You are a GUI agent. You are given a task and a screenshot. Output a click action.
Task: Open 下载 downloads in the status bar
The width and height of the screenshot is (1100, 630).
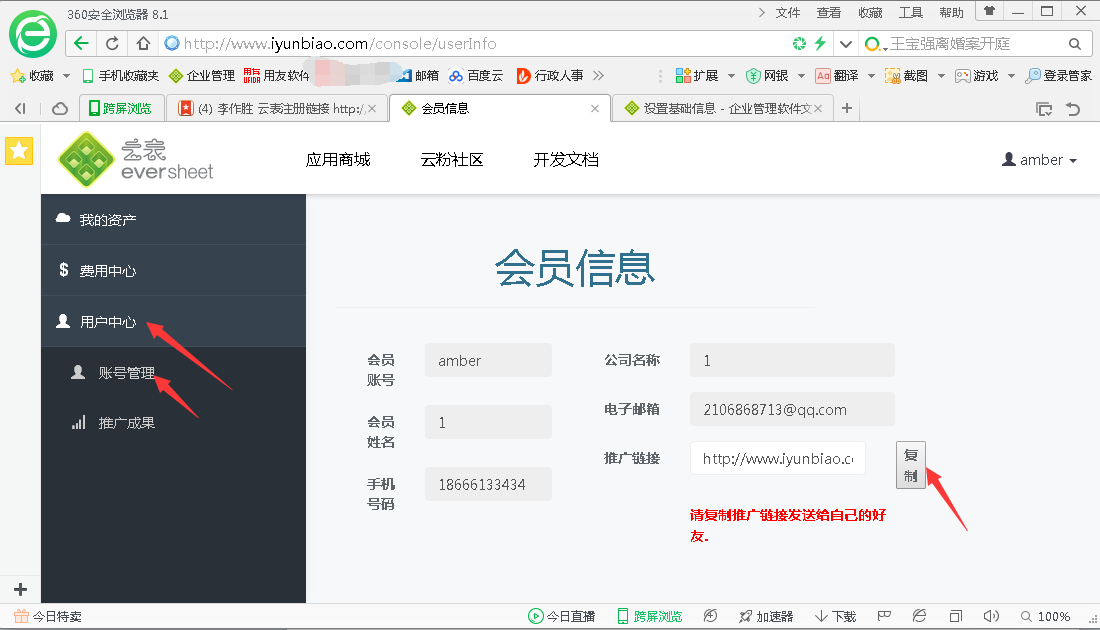(836, 617)
